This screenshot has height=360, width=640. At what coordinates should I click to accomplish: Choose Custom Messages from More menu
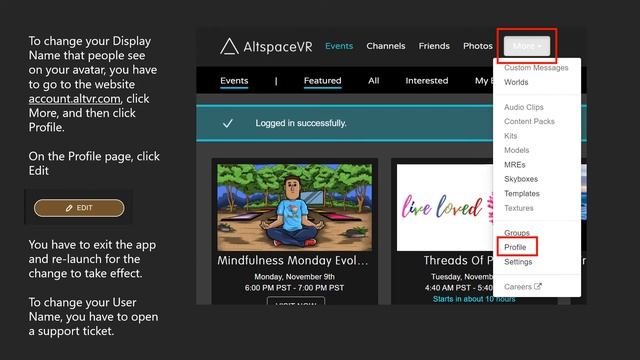pyautogui.click(x=536, y=68)
